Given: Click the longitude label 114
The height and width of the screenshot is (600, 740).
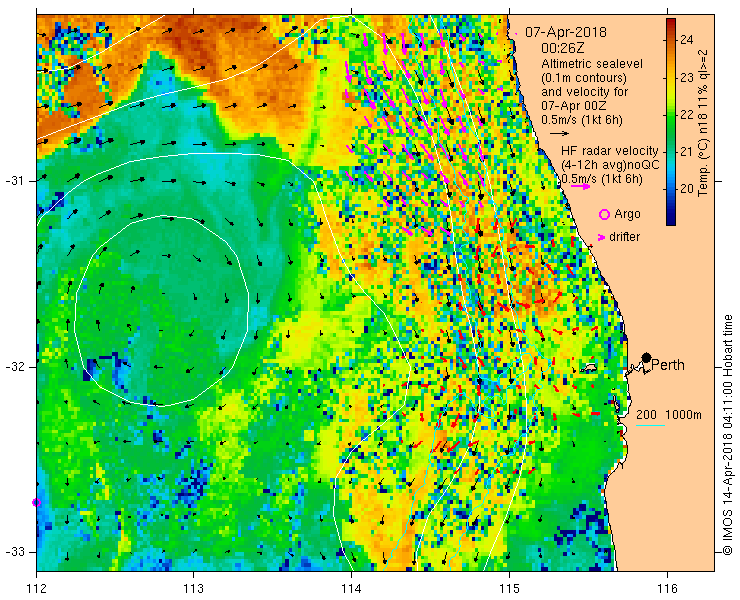Looking at the screenshot, I should pos(351,589).
